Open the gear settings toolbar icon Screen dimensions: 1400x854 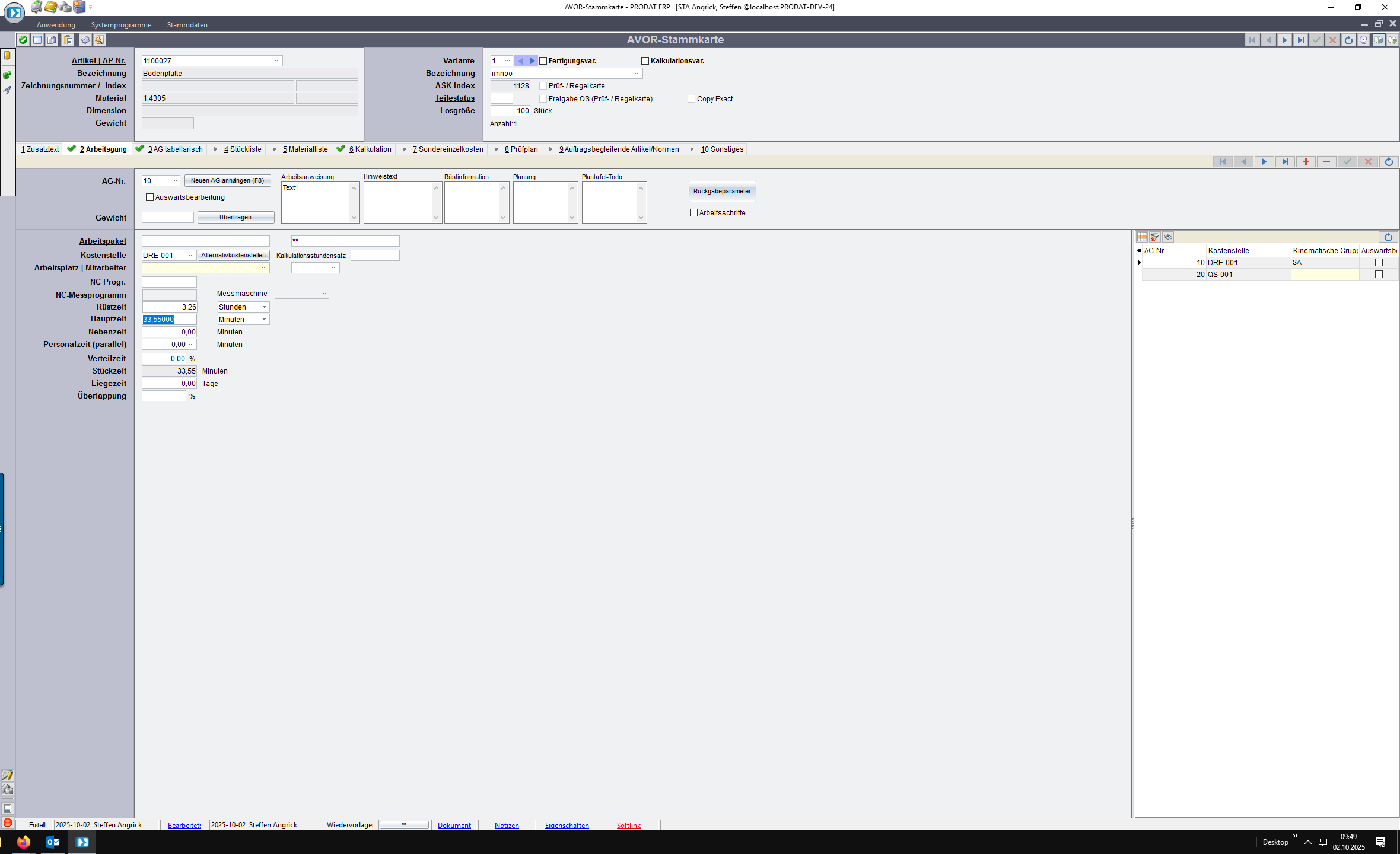85,40
